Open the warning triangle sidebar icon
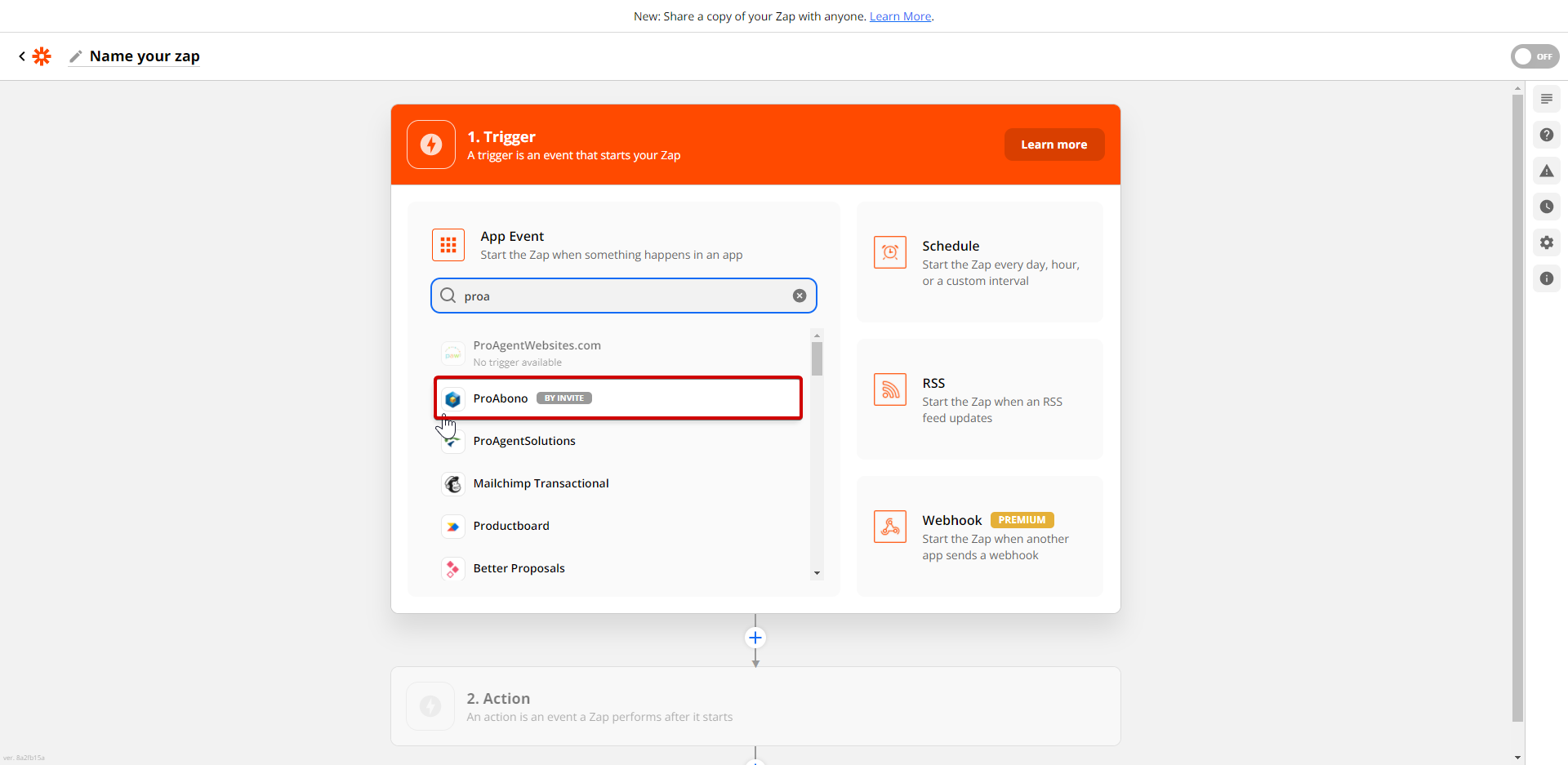Screen dimensions: 1568x765 tap(1547, 171)
